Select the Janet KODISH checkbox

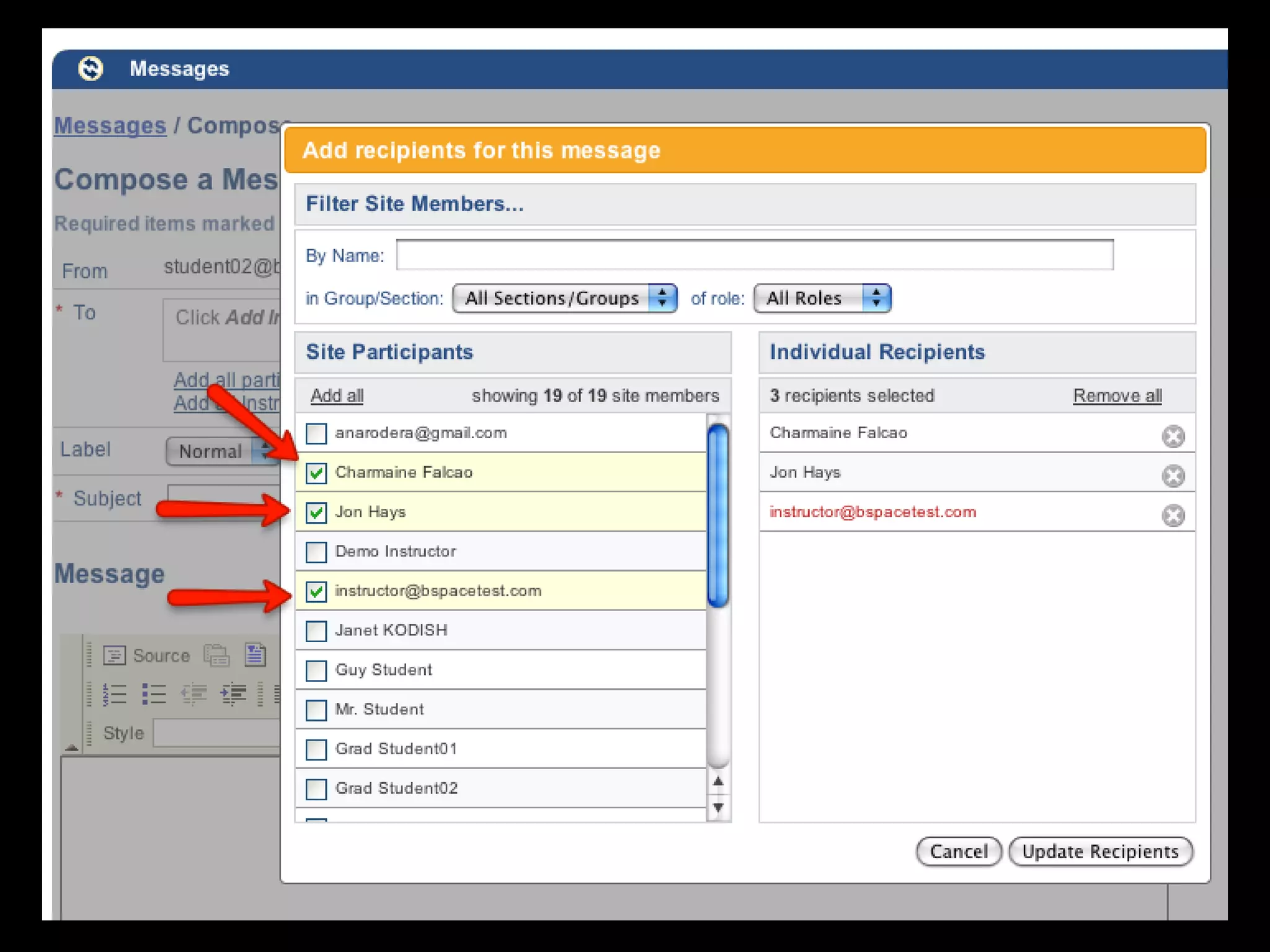(316, 631)
